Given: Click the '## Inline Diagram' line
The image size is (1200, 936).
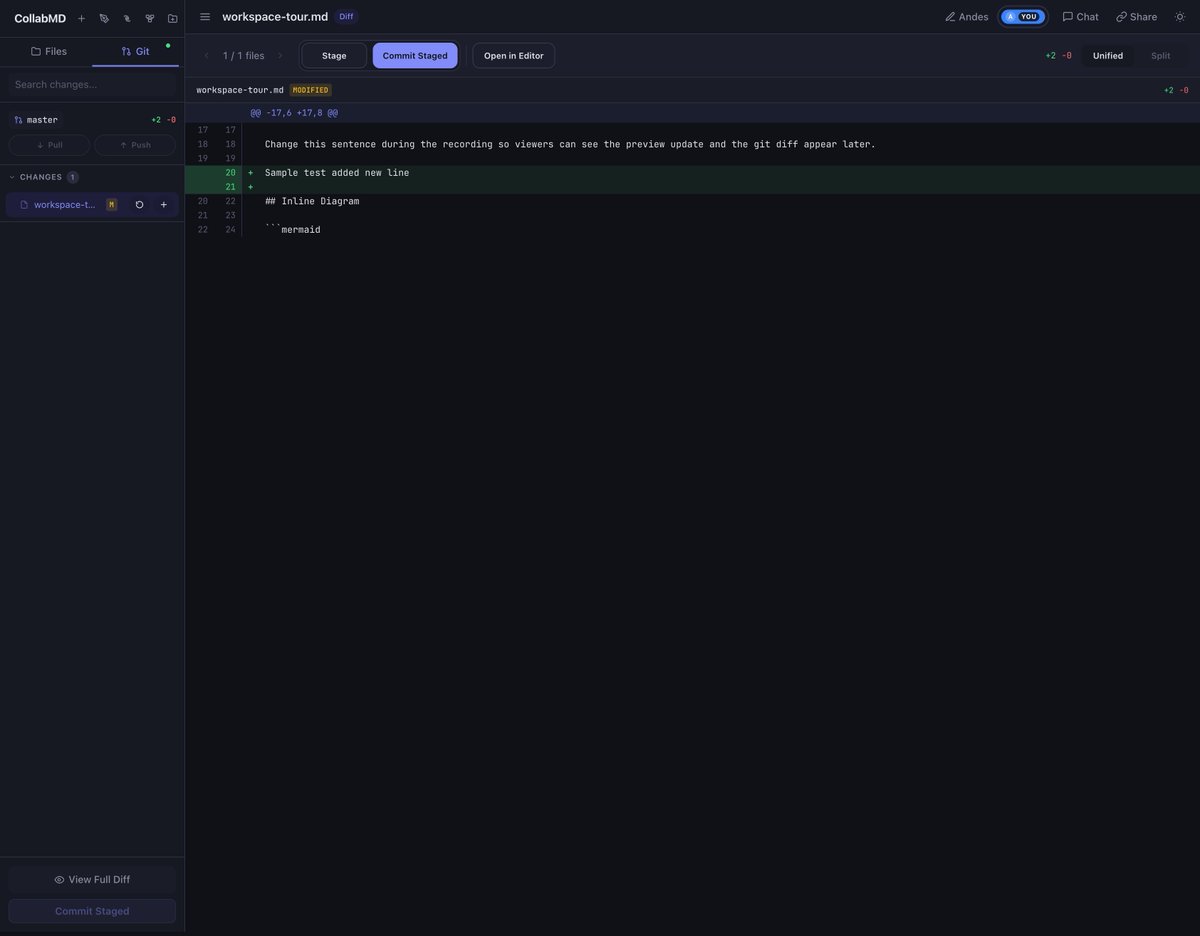Looking at the screenshot, I should click(312, 201).
